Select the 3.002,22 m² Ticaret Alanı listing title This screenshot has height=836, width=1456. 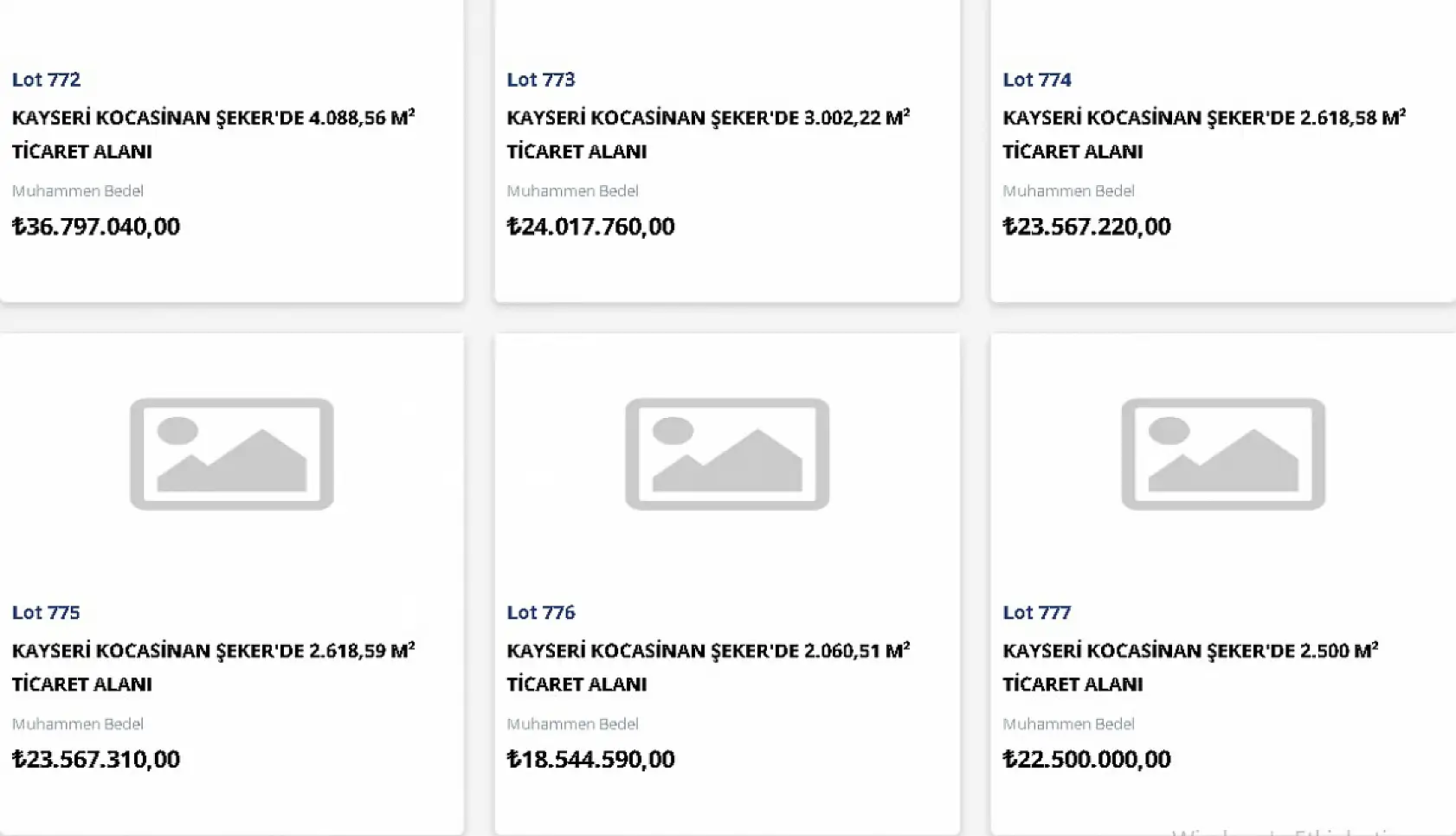(x=708, y=133)
